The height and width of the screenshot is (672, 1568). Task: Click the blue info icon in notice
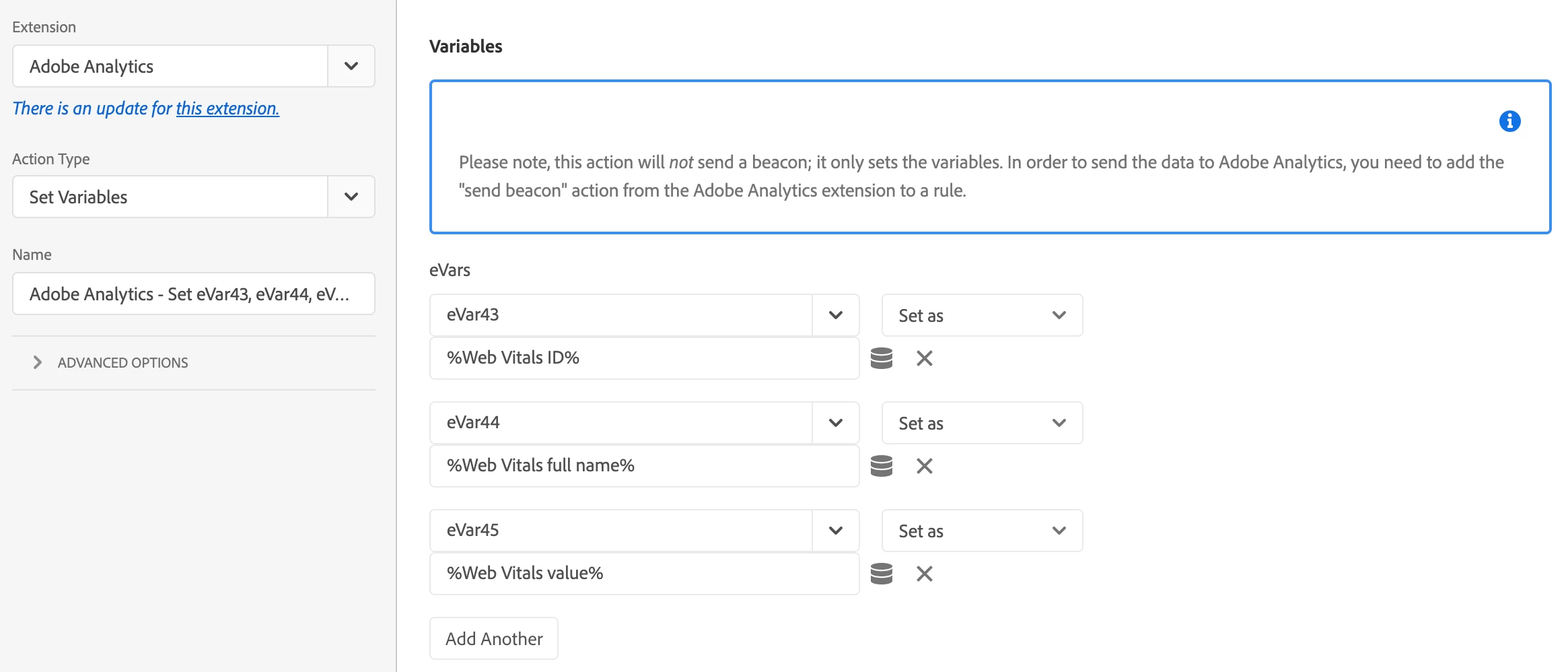tap(1509, 121)
